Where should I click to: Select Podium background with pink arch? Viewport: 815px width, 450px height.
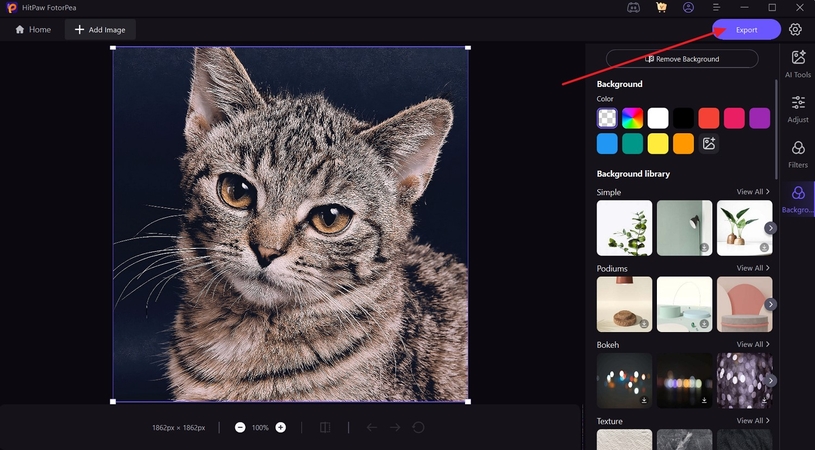(x=744, y=305)
